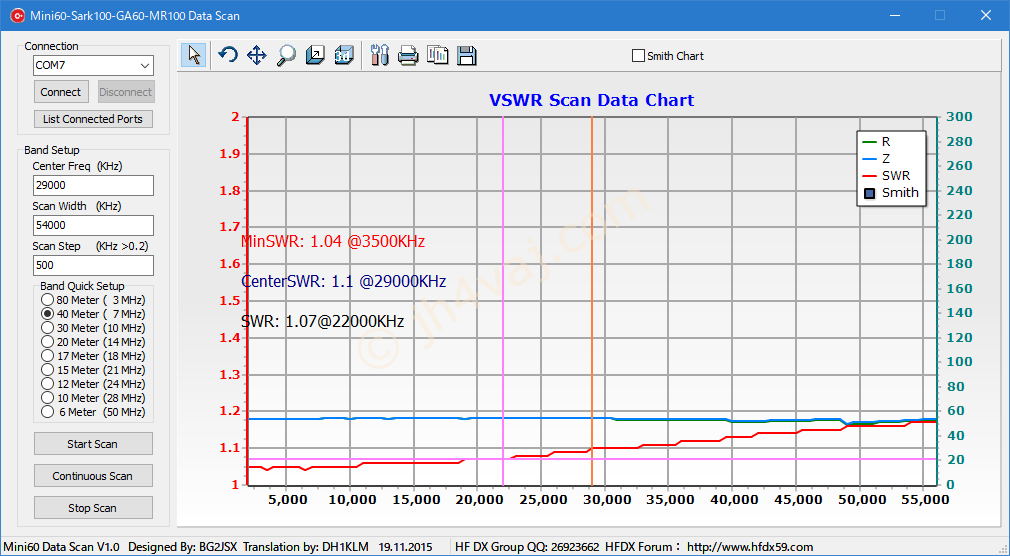Select 20 Meter (14 MHz) band
1010x556 pixels.
(48, 342)
